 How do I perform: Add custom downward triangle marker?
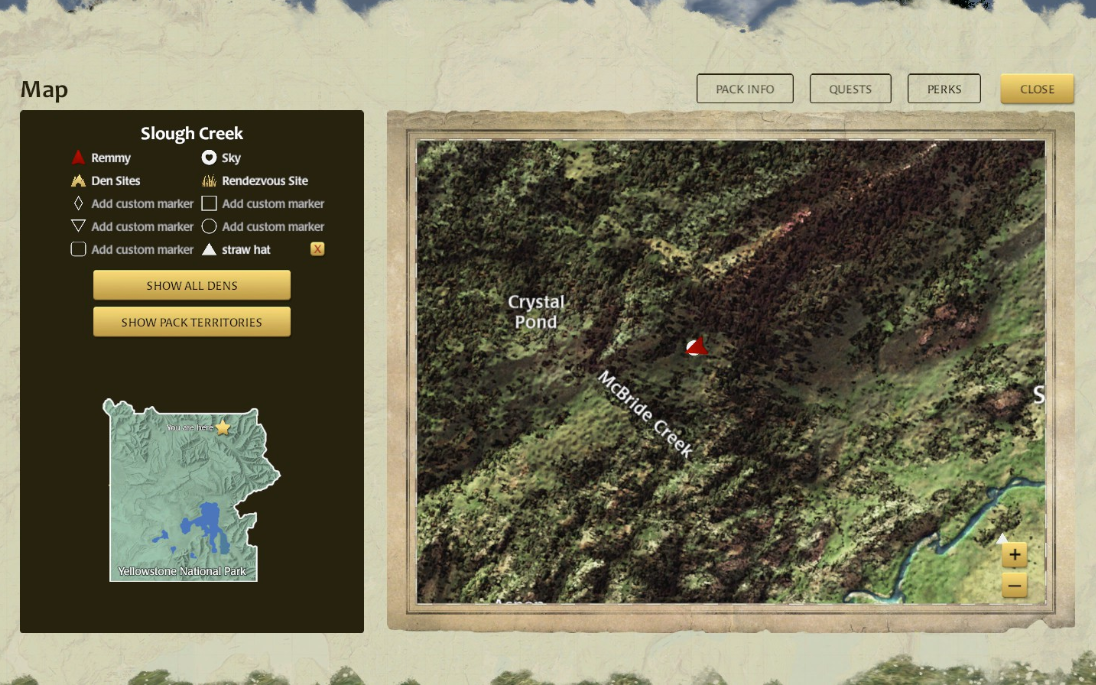[78, 226]
